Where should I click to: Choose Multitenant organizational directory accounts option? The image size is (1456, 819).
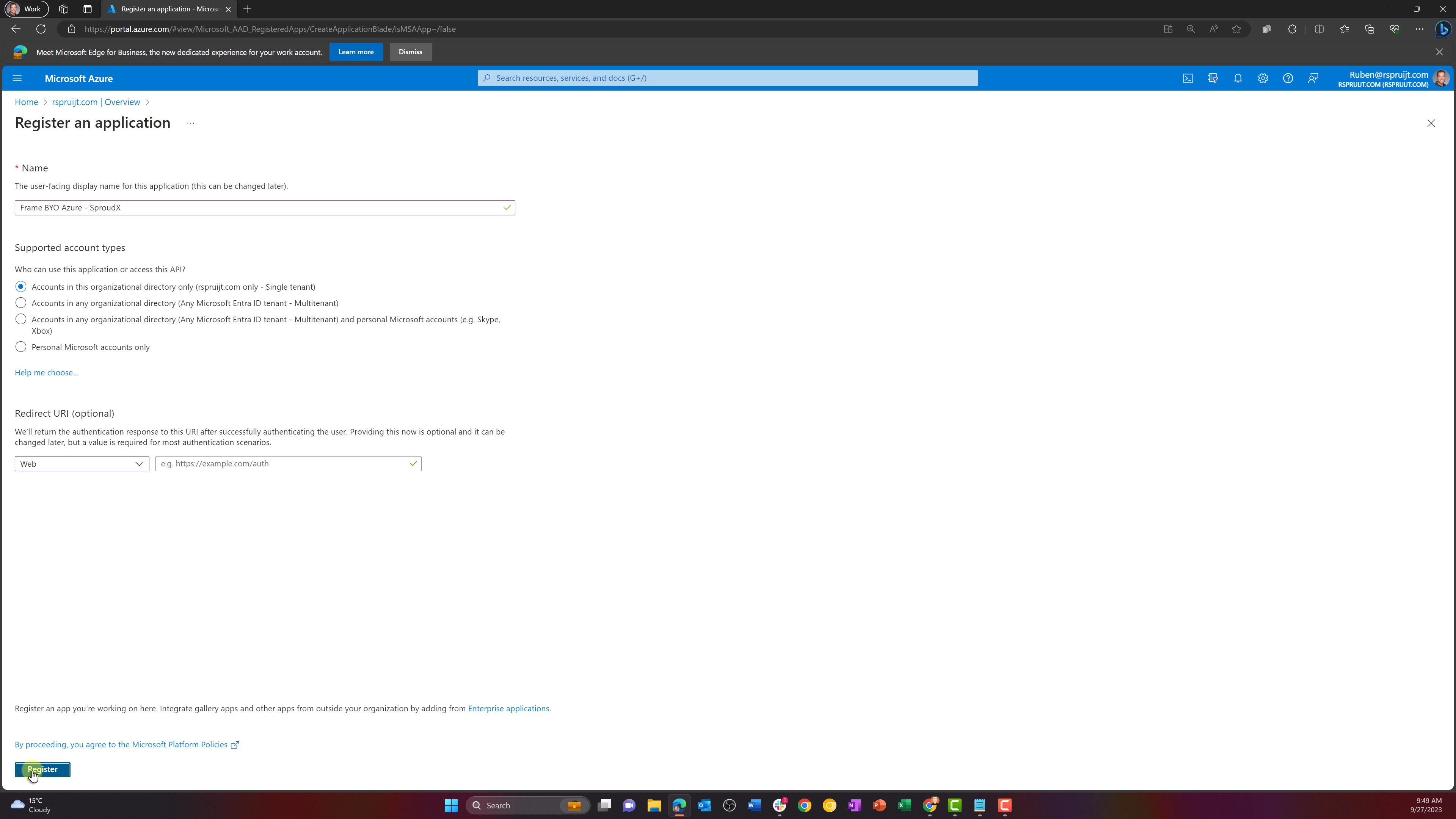pos(21,303)
